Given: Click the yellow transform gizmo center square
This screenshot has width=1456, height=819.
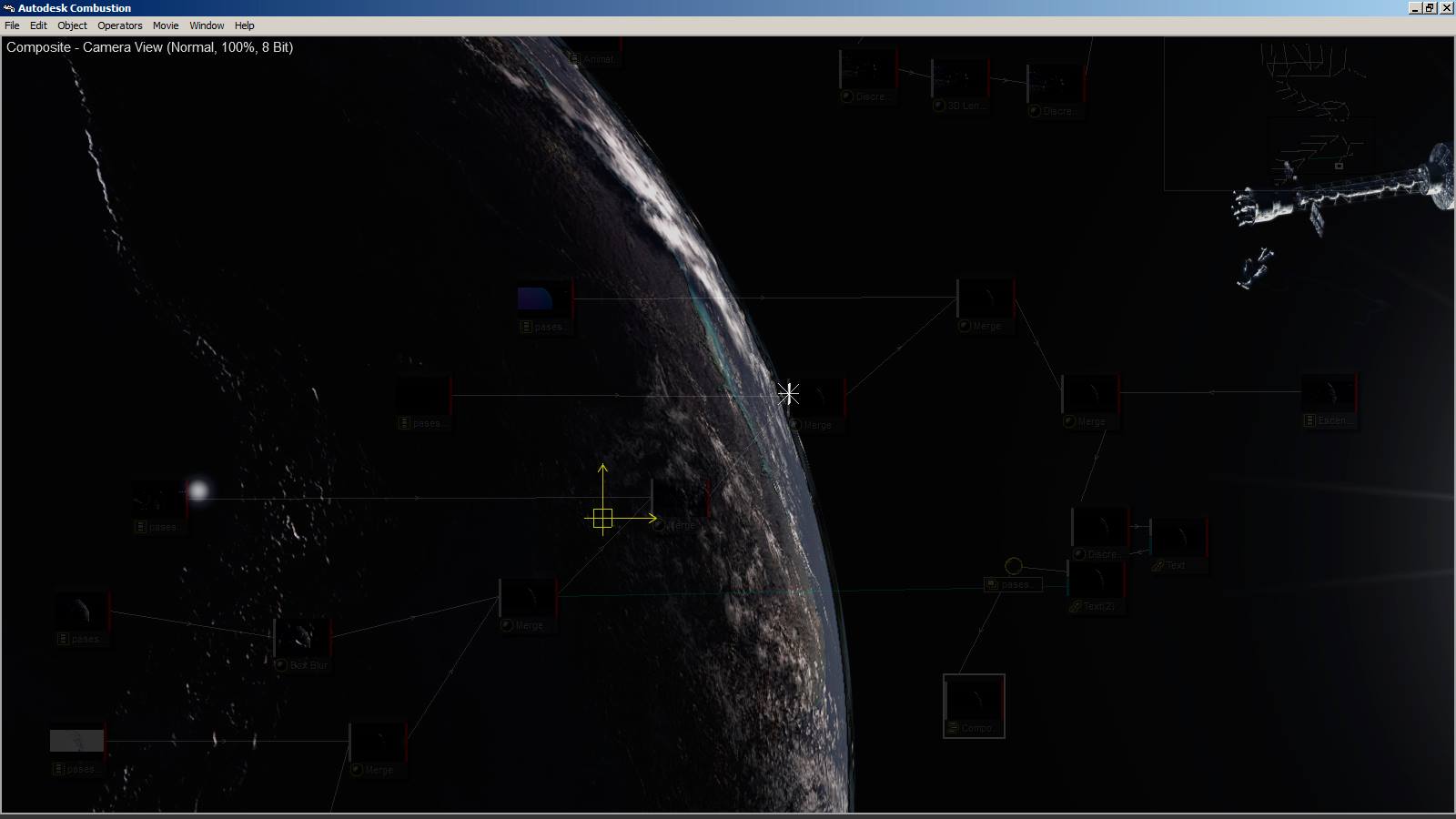Looking at the screenshot, I should coord(602,519).
